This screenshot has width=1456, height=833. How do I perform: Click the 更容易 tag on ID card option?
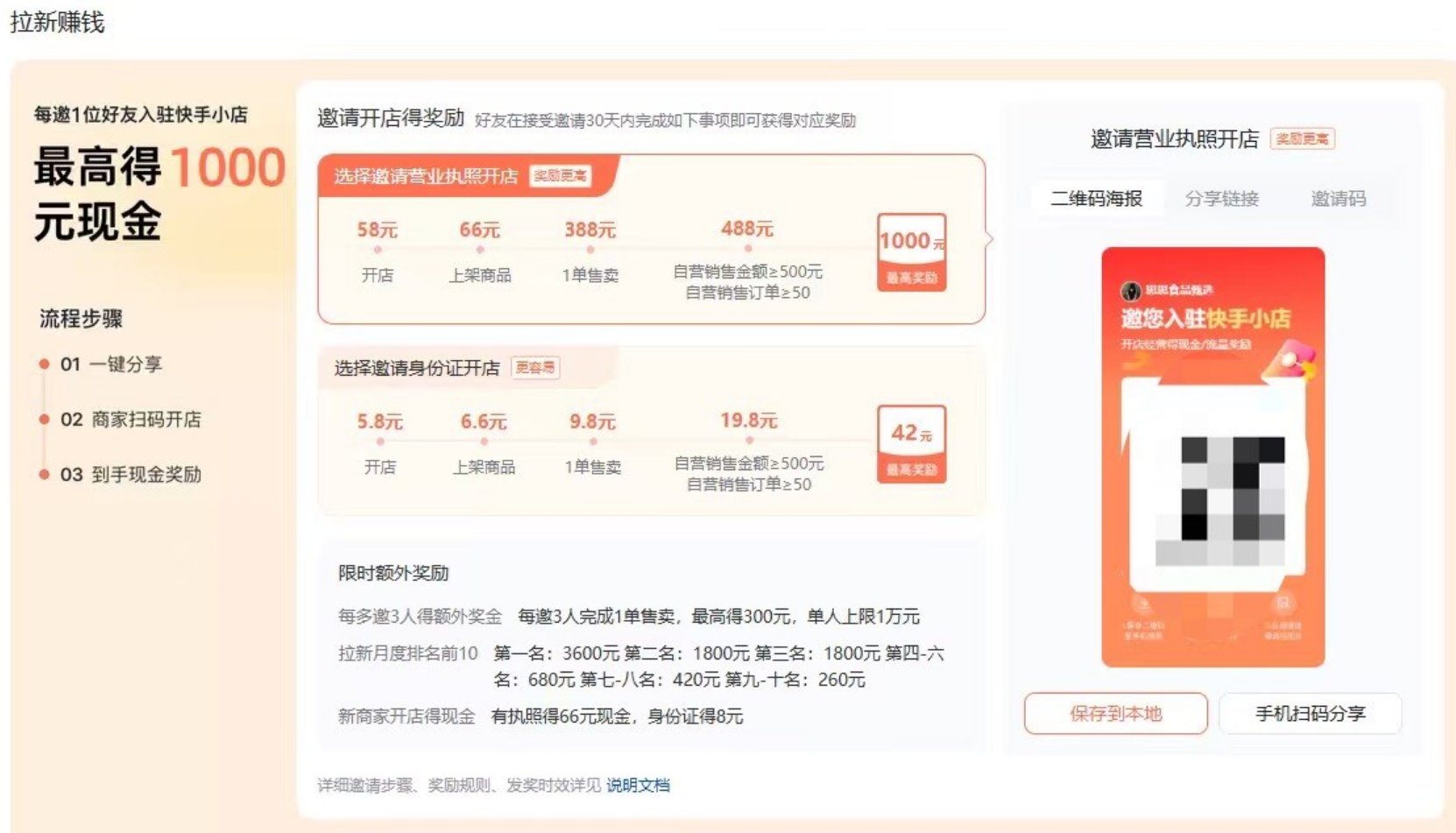click(534, 368)
